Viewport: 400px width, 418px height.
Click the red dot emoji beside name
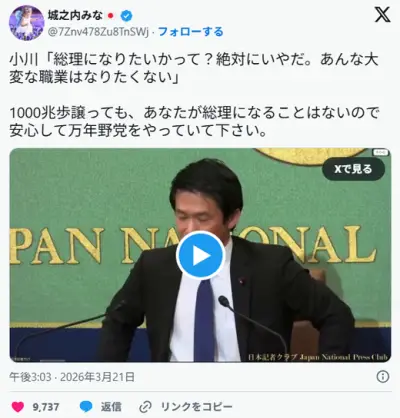111,16
